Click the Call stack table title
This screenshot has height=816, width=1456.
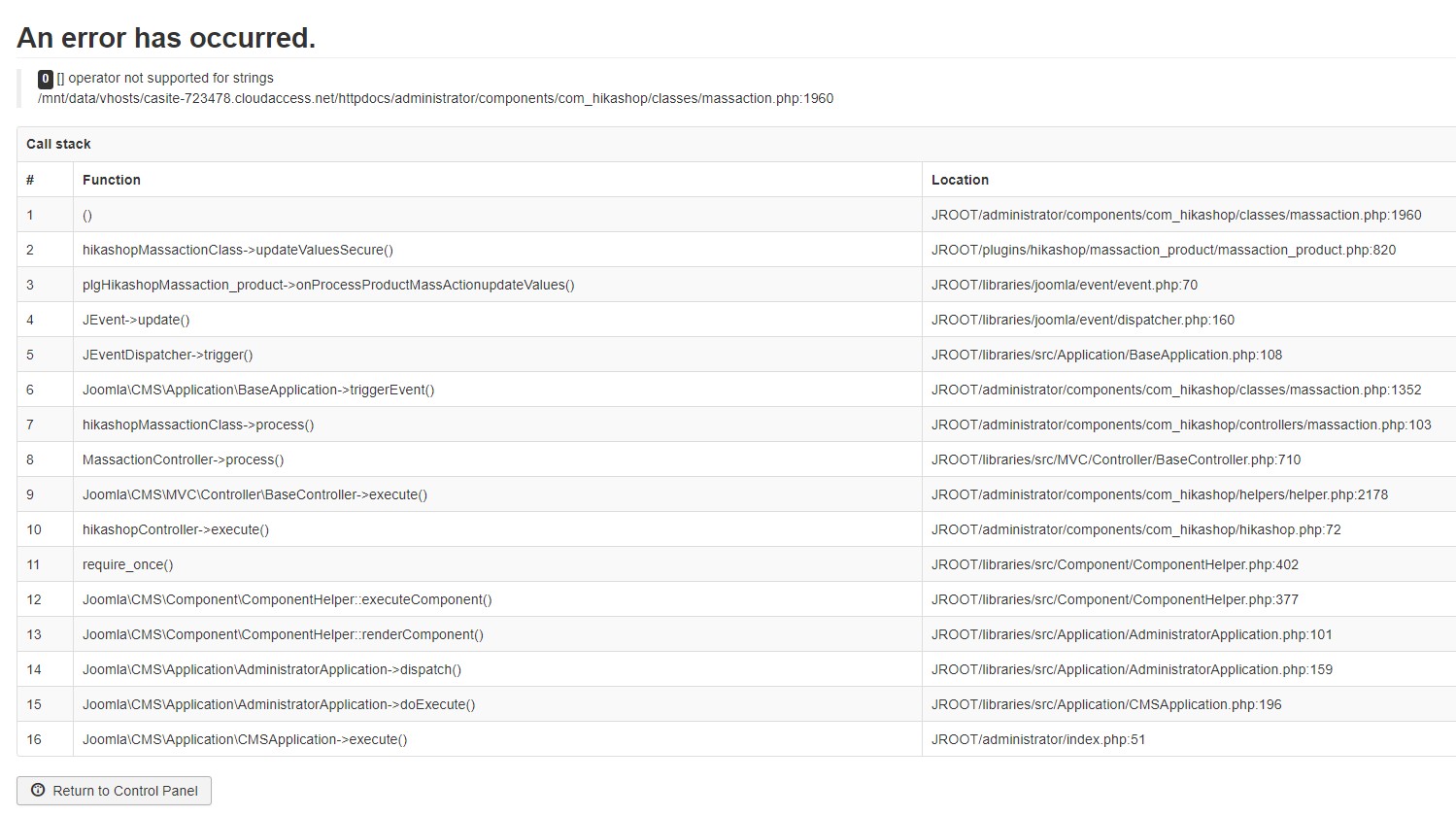coord(58,144)
